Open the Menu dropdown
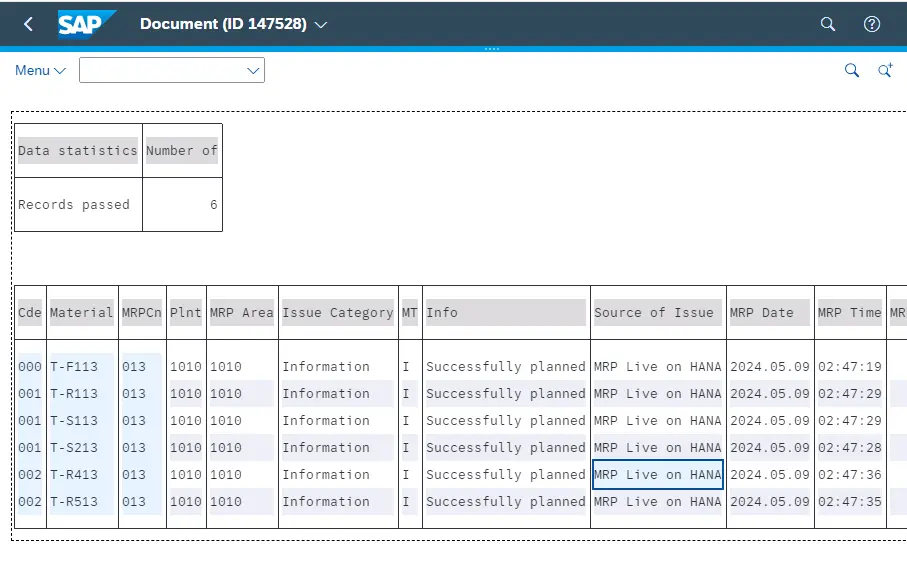The height and width of the screenshot is (563, 907). pyautogui.click(x=40, y=70)
